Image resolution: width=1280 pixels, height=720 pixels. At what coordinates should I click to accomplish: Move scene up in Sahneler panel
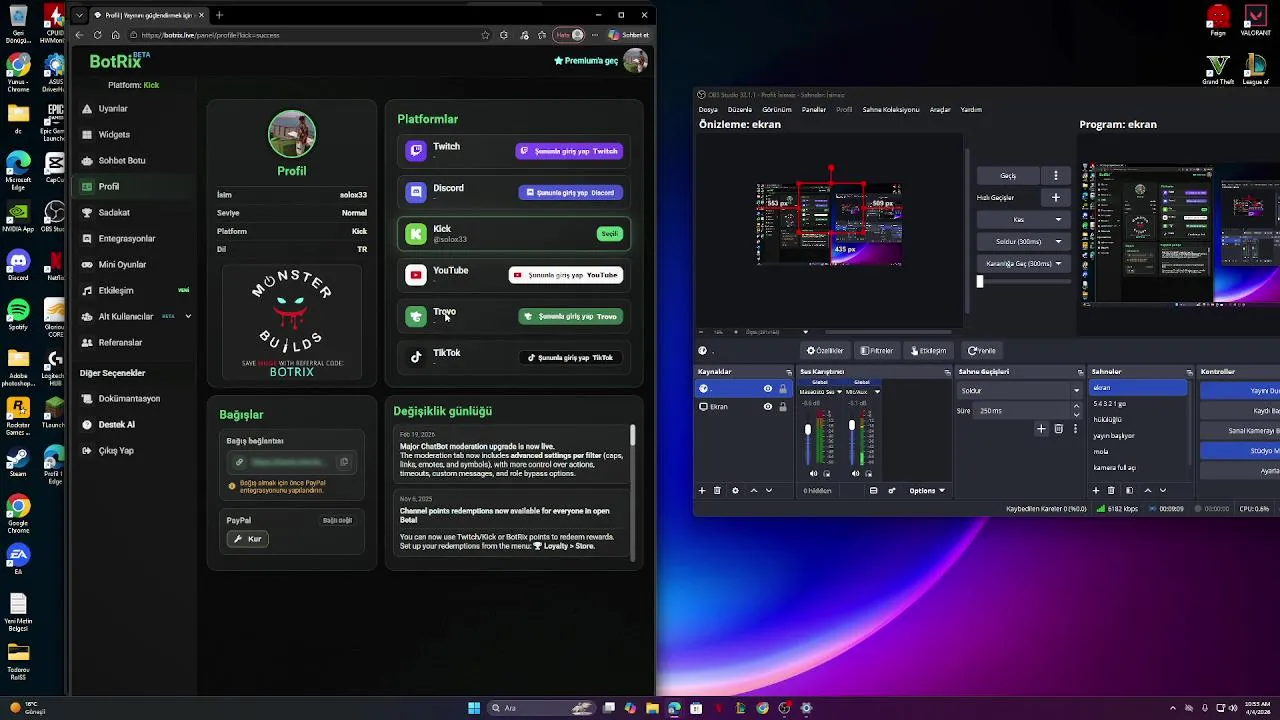coord(1147,490)
